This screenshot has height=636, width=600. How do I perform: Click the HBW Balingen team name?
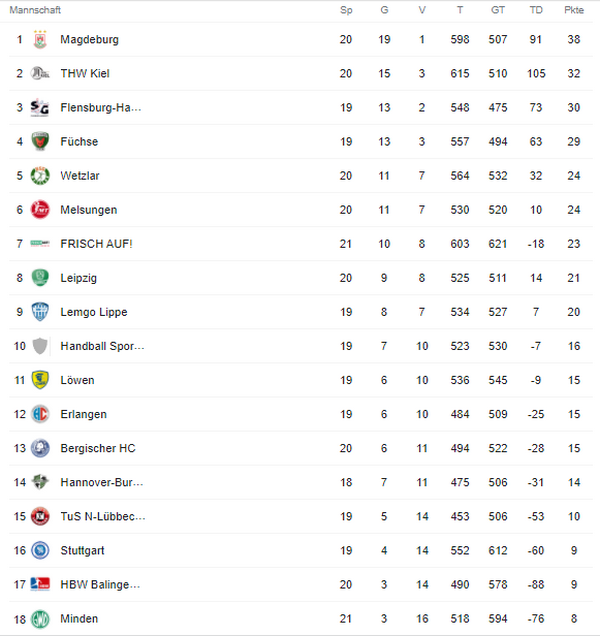pyautogui.click(x=100, y=584)
